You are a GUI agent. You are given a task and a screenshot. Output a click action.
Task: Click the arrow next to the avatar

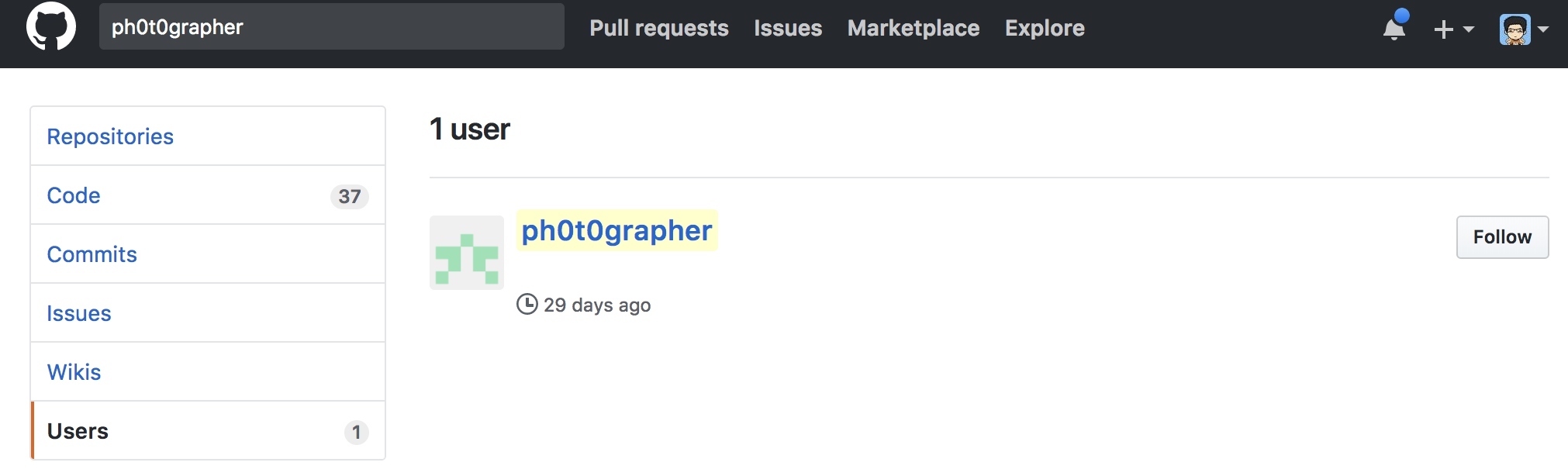(x=1543, y=29)
